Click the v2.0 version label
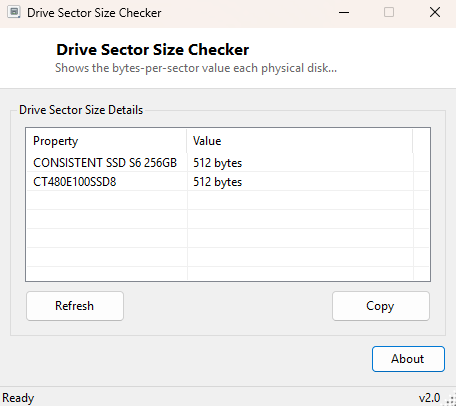Screen dimensions: 456x406 click(x=429, y=398)
